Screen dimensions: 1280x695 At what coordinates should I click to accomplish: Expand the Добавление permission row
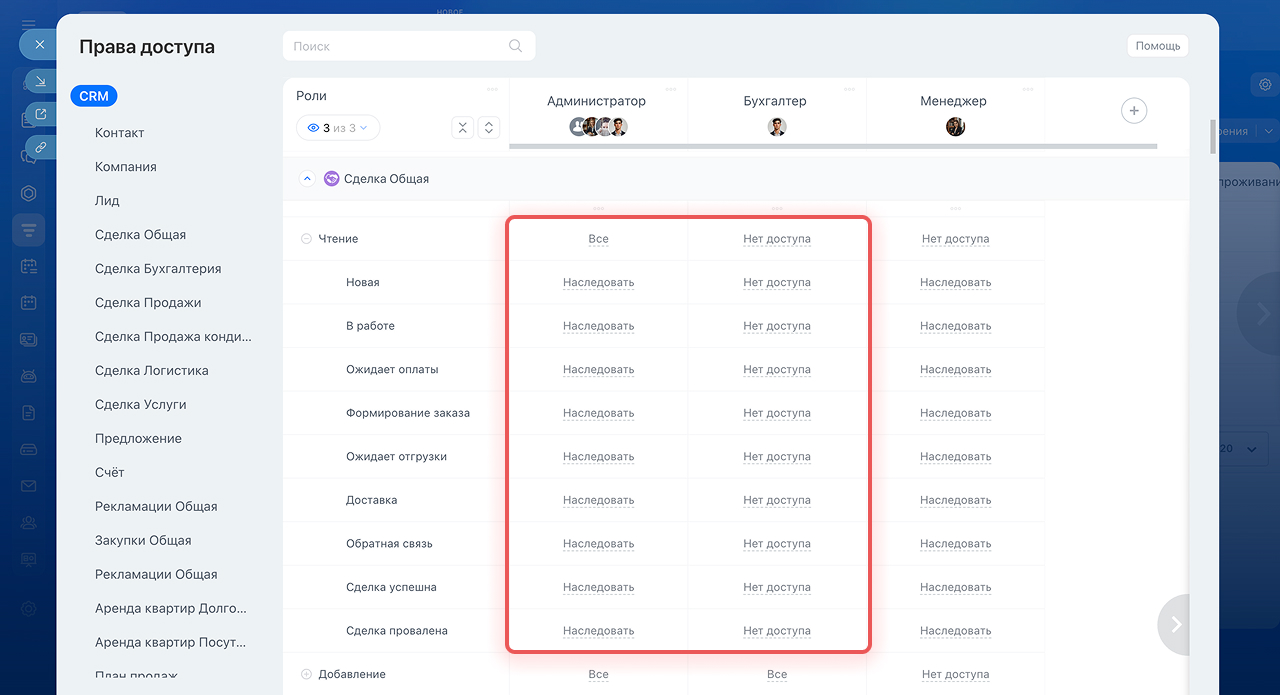point(306,675)
